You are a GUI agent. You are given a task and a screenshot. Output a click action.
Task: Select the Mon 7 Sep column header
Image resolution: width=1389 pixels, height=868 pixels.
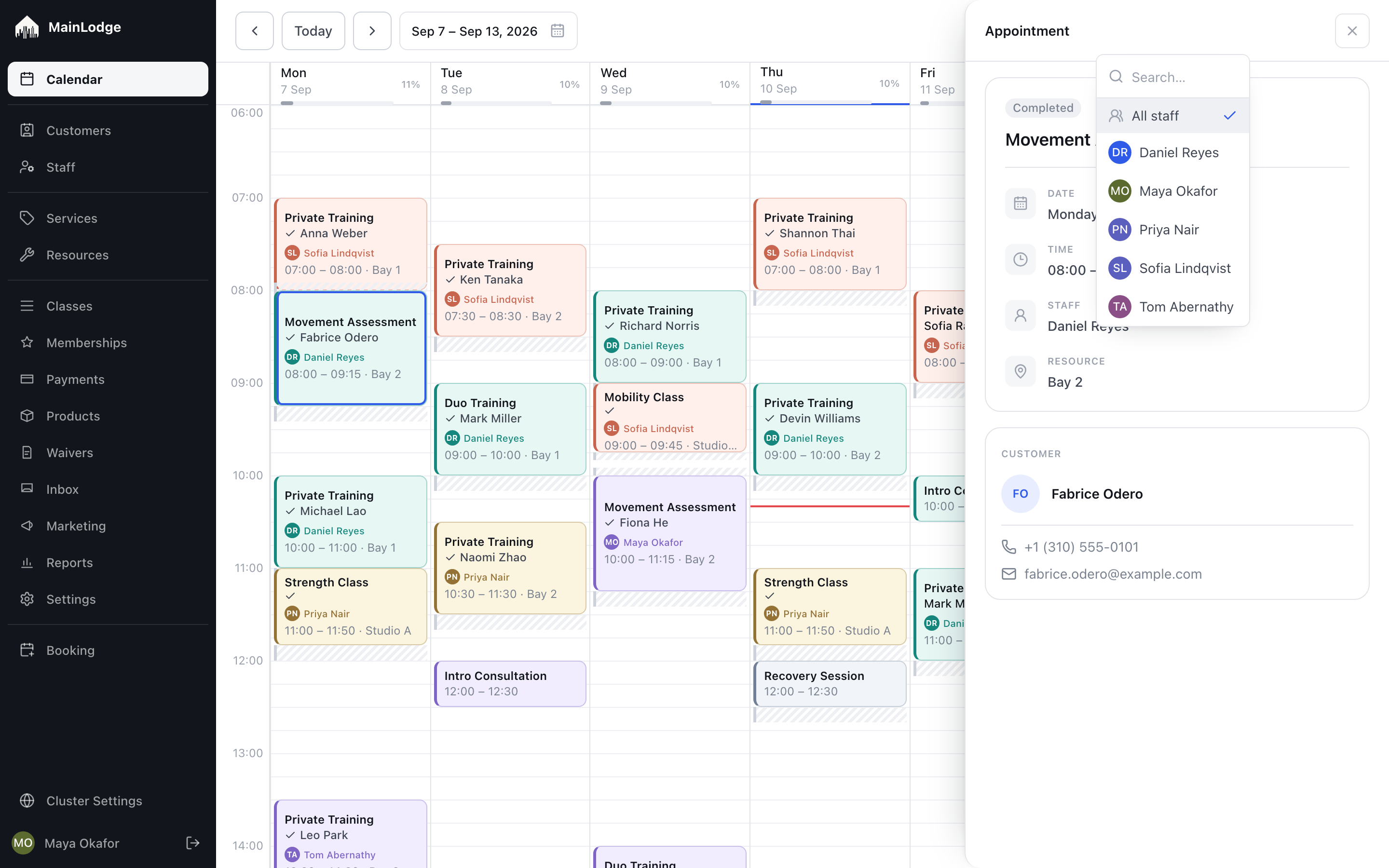(x=351, y=84)
